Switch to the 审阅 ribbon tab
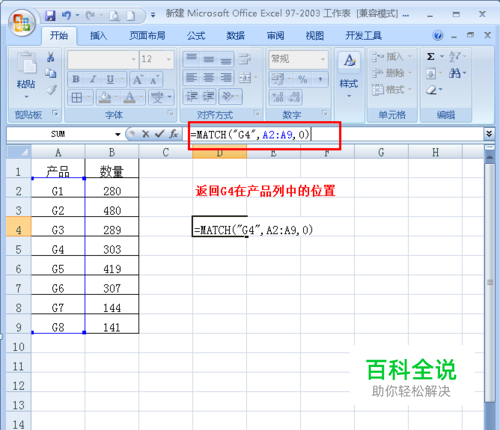 tap(275, 35)
